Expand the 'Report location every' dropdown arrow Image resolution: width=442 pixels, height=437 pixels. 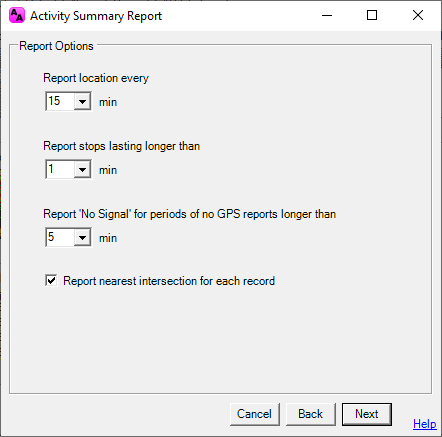click(82, 101)
